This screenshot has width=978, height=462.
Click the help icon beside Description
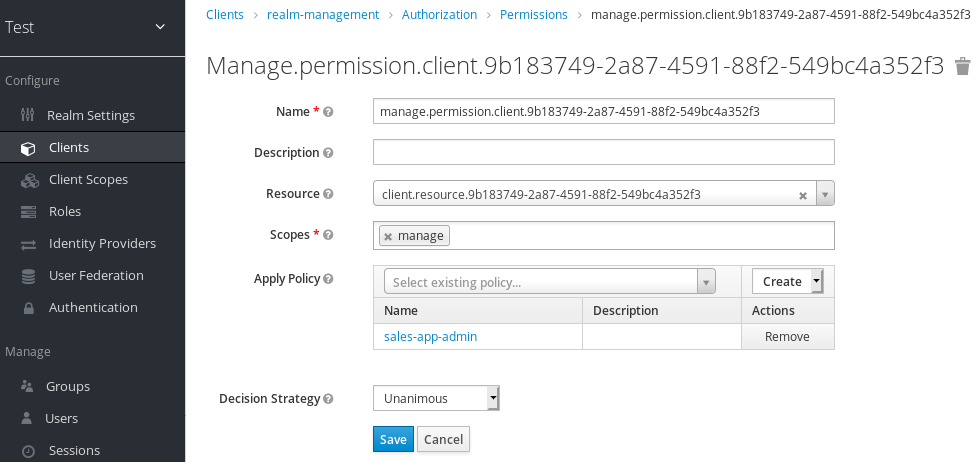pos(328,153)
